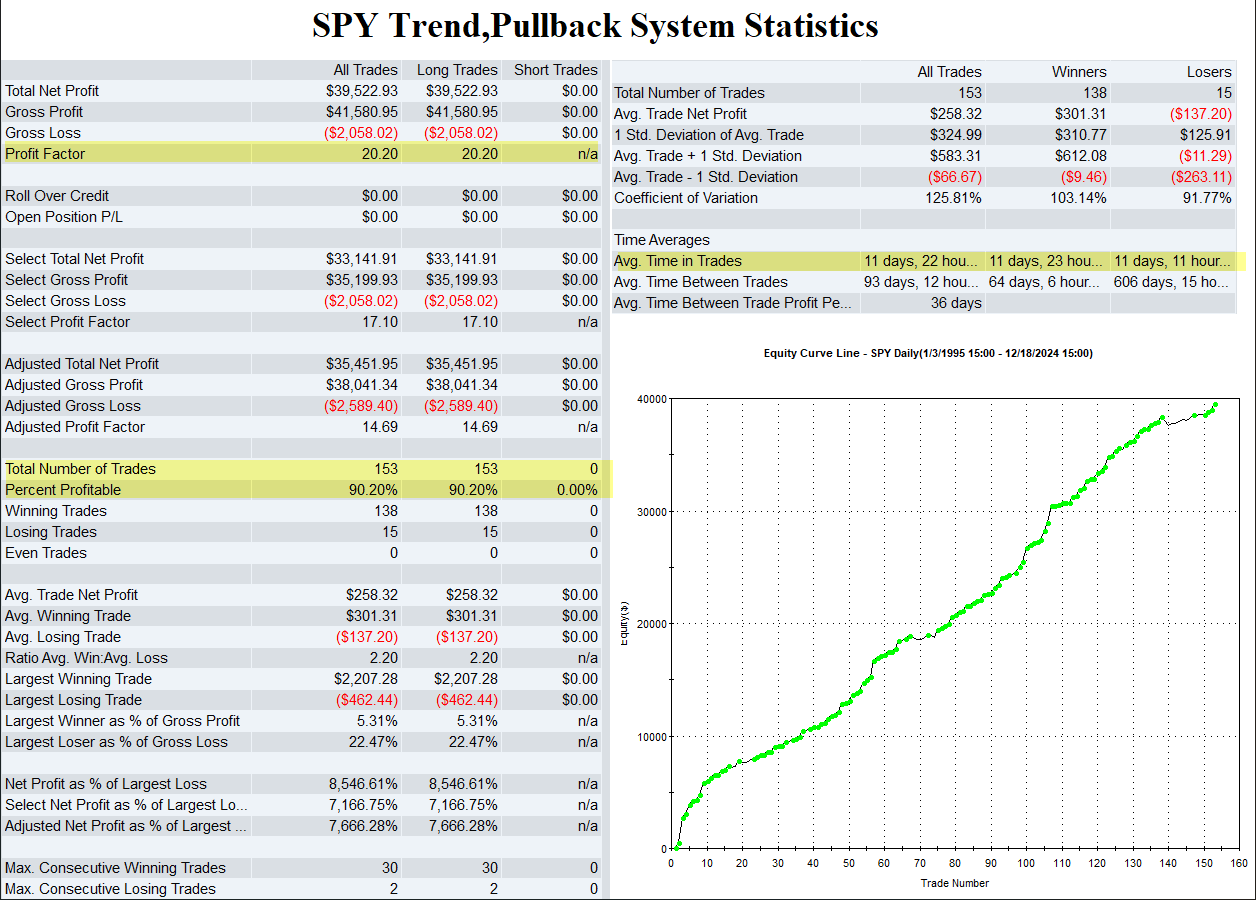Viewport: 1256px width, 900px height.
Task: Select the ($66.67) All Trades value
Action: click(x=954, y=177)
